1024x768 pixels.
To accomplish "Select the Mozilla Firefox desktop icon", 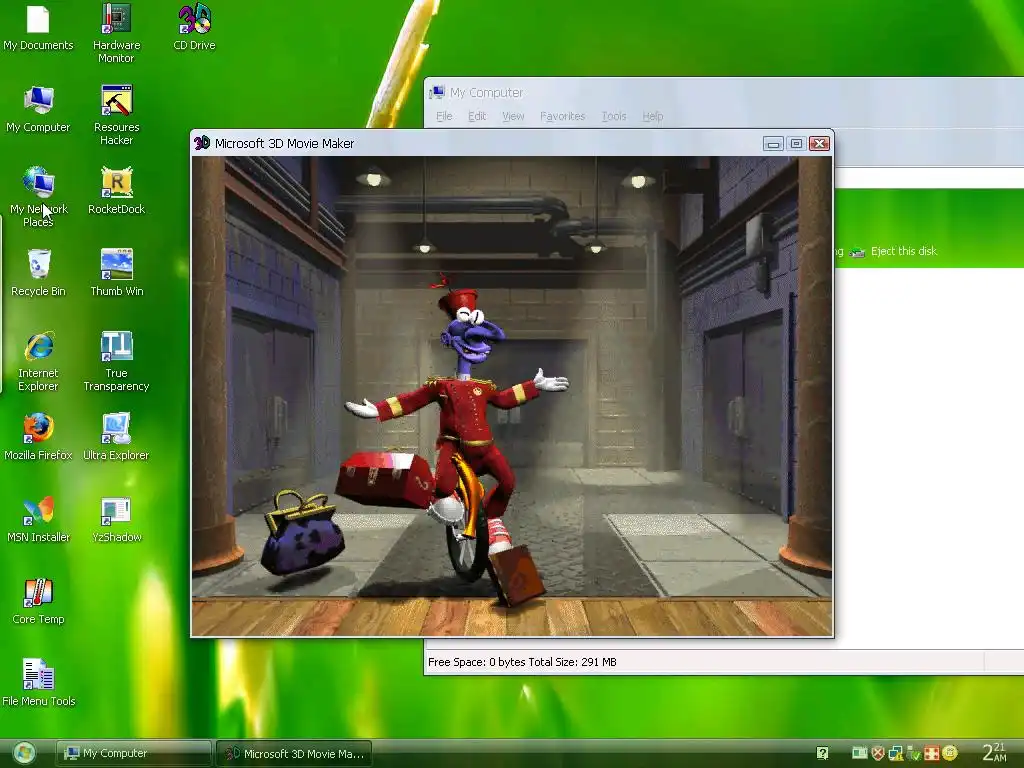I will pos(38,437).
